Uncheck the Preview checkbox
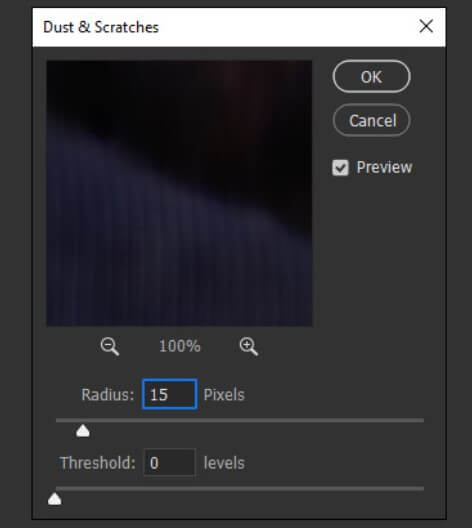This screenshot has height=528, width=472. point(340,167)
